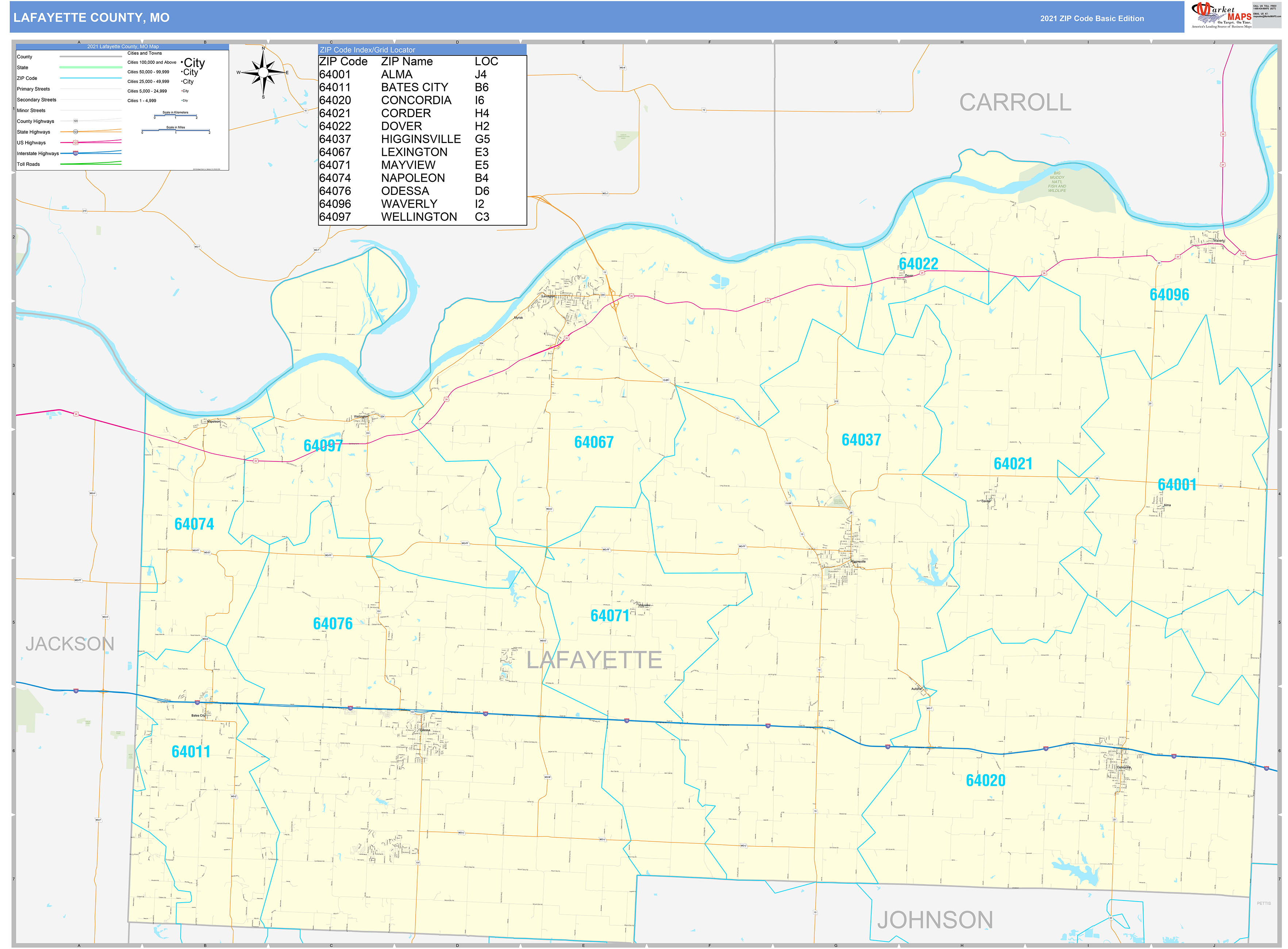Click the Interstate Highways shield icon
Screen dimensions: 1288x949
tap(75, 153)
